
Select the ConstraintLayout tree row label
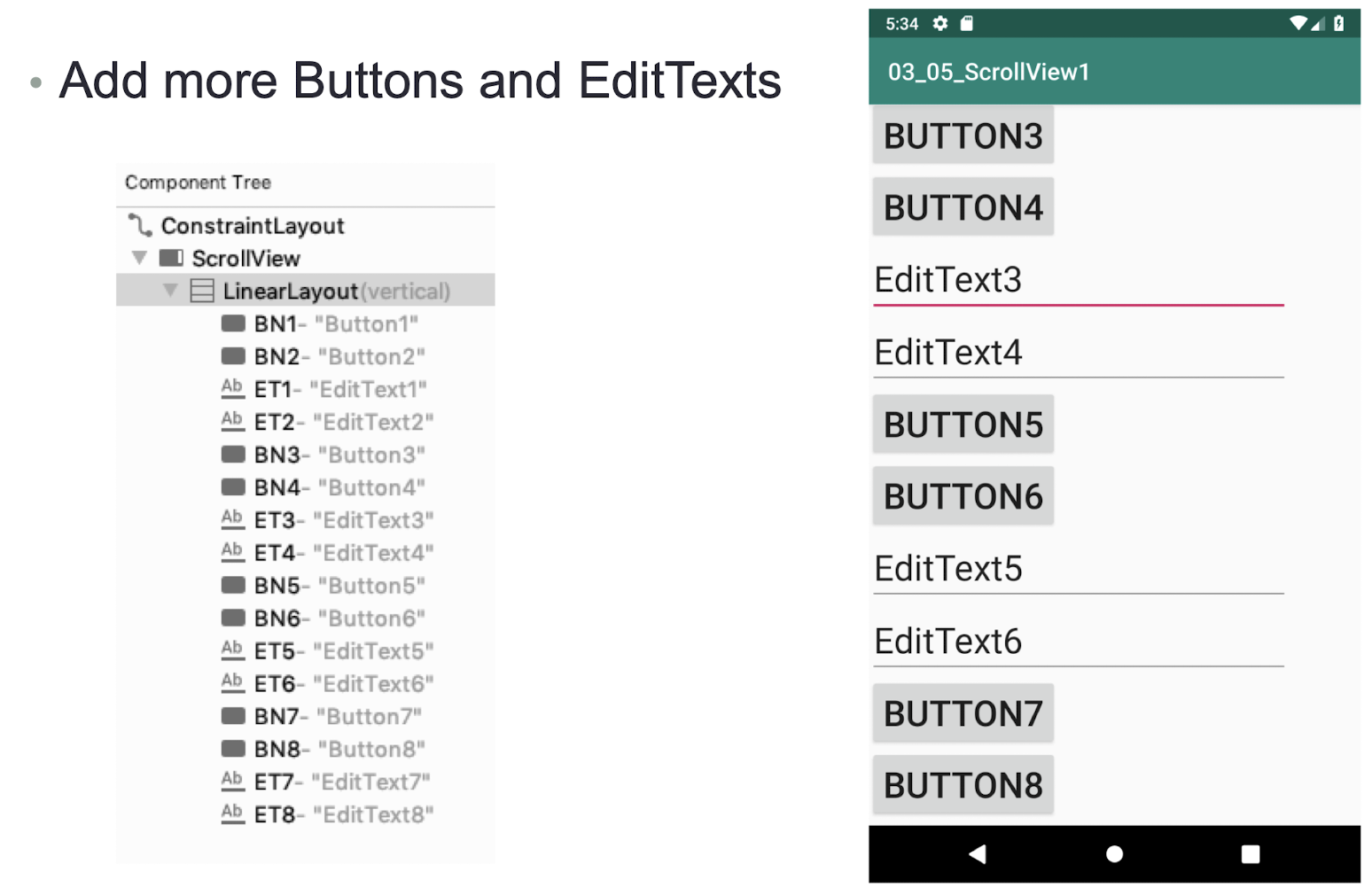coord(253,226)
